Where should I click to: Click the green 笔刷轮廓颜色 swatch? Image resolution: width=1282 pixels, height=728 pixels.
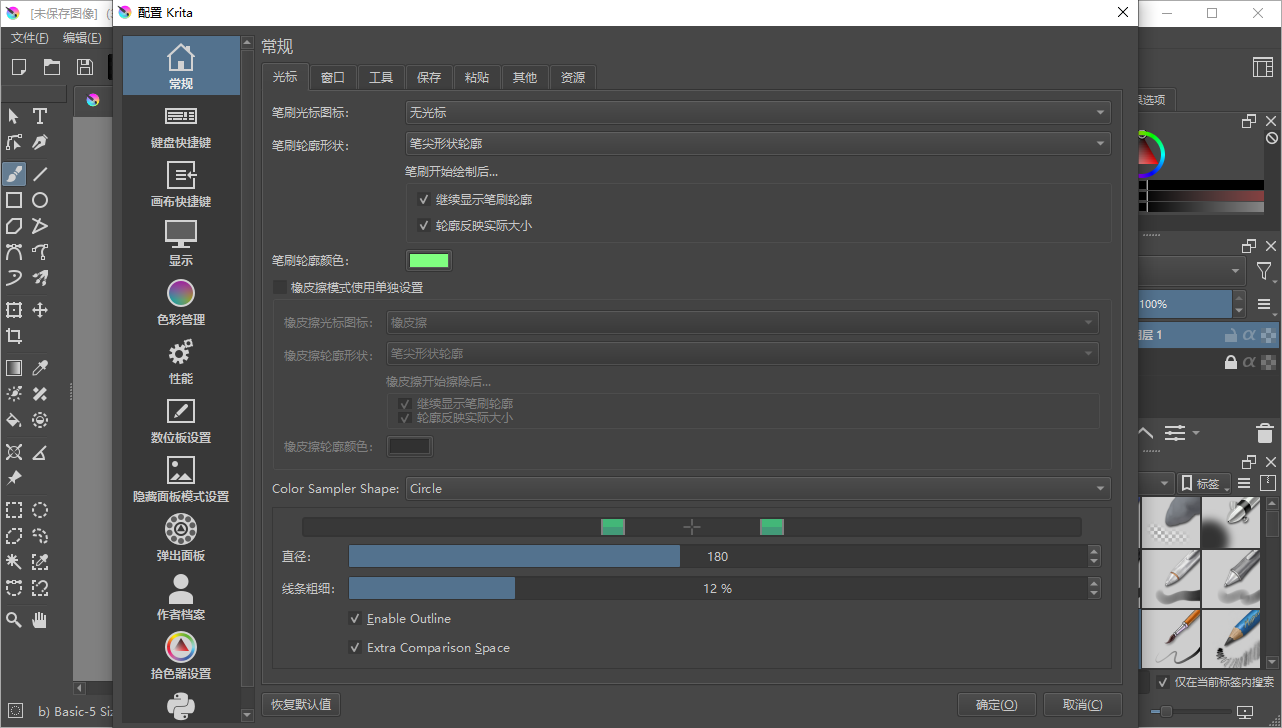[429, 261]
